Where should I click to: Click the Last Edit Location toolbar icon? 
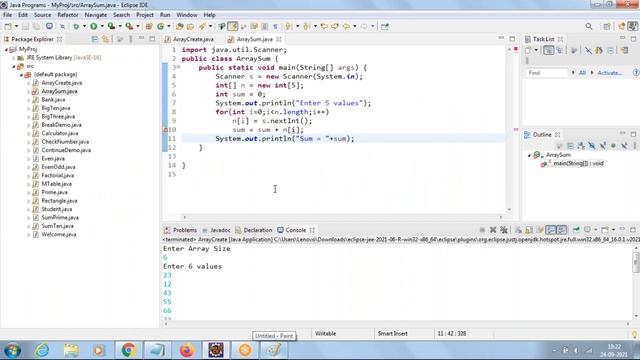click(x=324, y=27)
